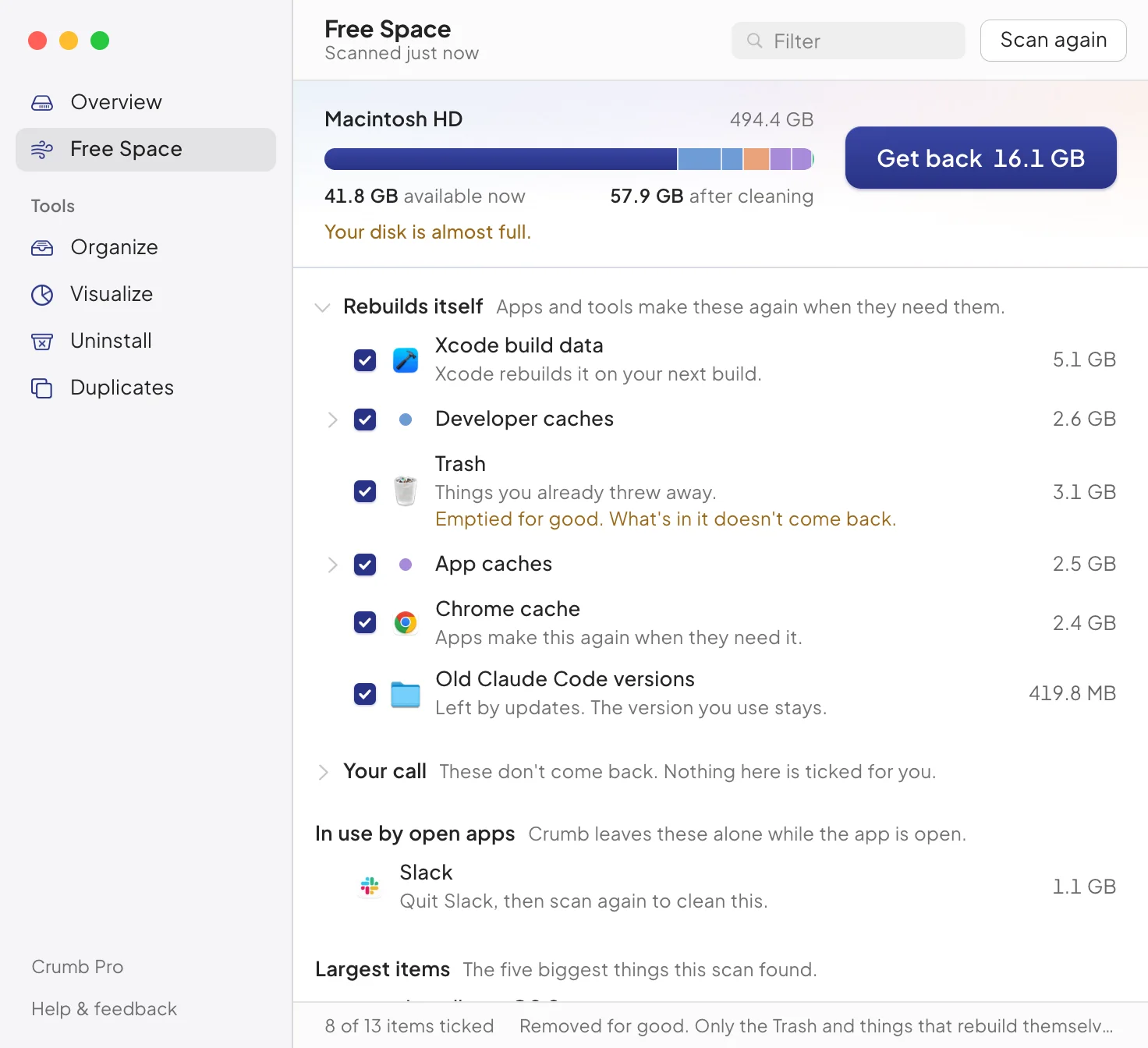Expand the Developer caches row
The width and height of the screenshot is (1148, 1048).
coord(332,420)
